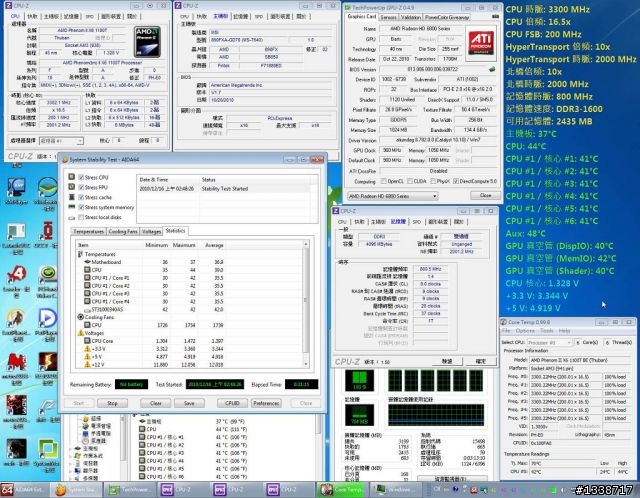Click the Statistics list scrollbar up arrow
This screenshot has width=640, height=498.
click(x=306, y=244)
